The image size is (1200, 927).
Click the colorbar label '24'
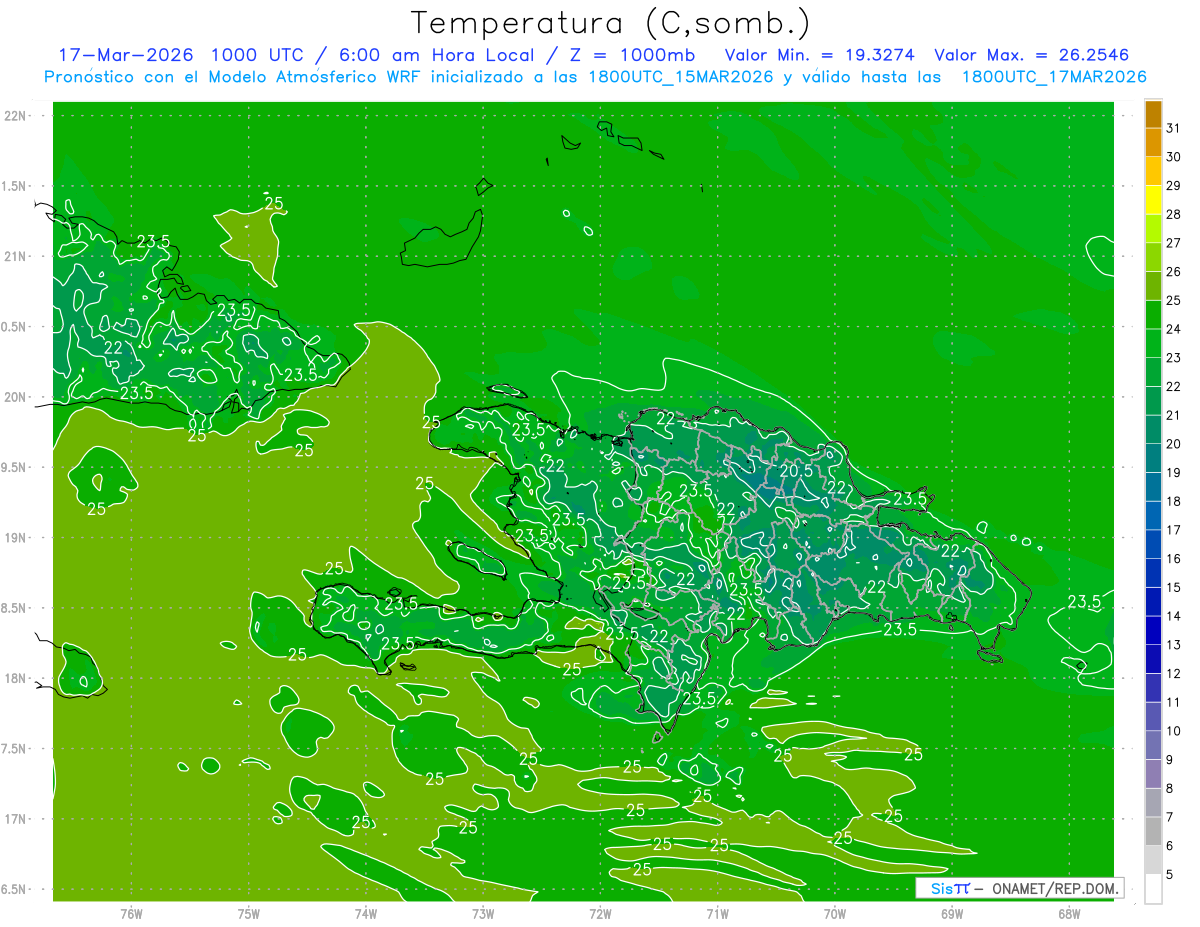pyautogui.click(x=1174, y=329)
